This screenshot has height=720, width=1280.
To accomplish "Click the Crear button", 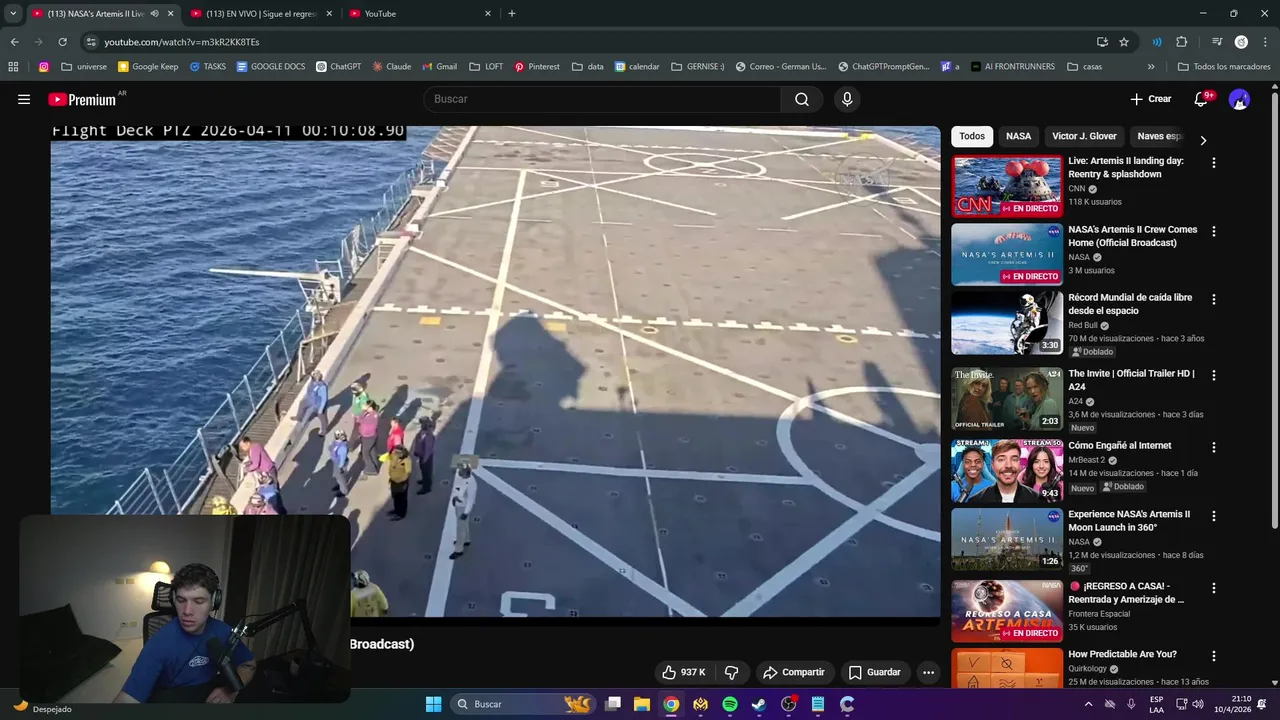I will 1151,99.
